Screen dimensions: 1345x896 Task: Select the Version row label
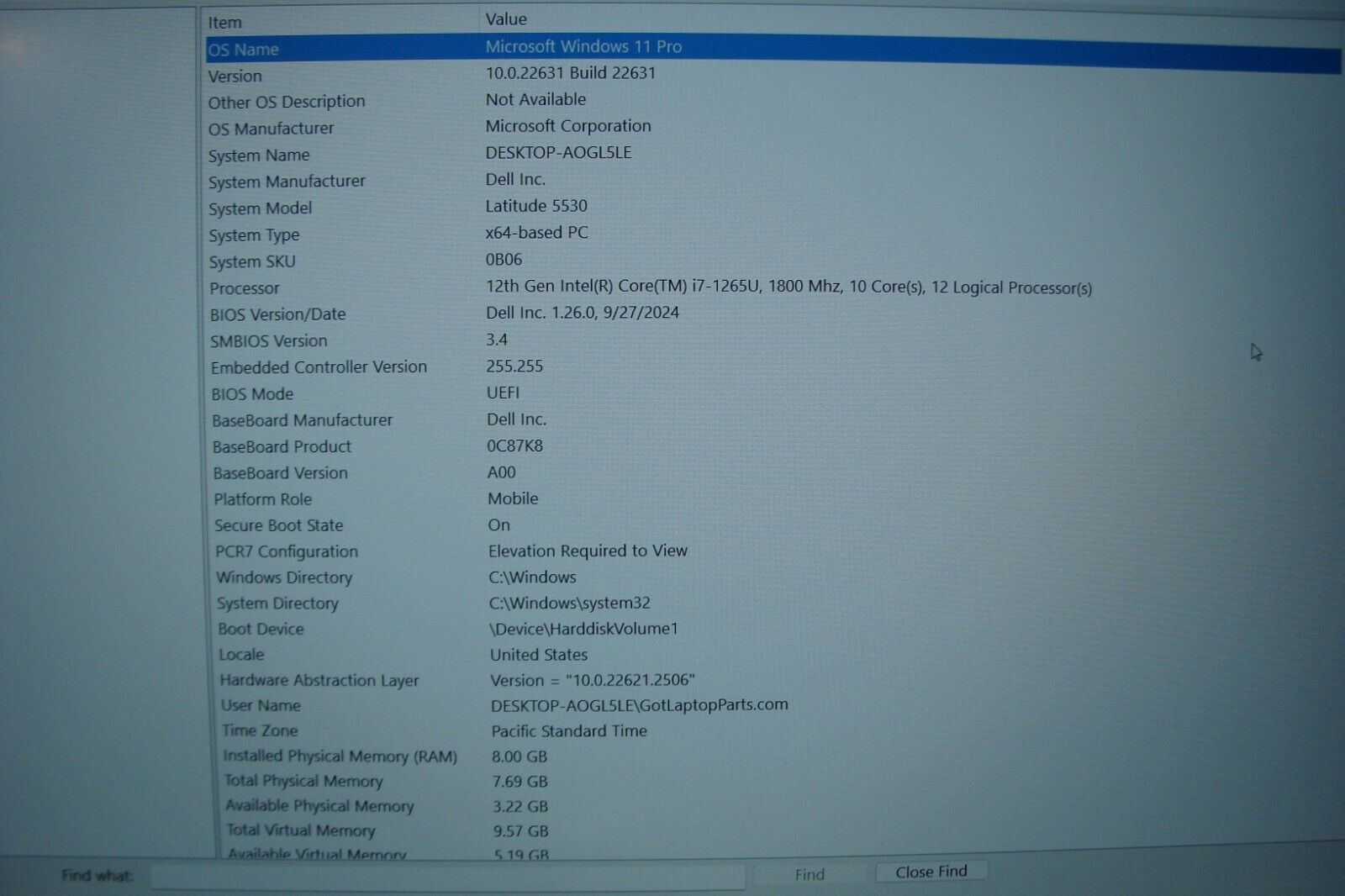tap(235, 76)
